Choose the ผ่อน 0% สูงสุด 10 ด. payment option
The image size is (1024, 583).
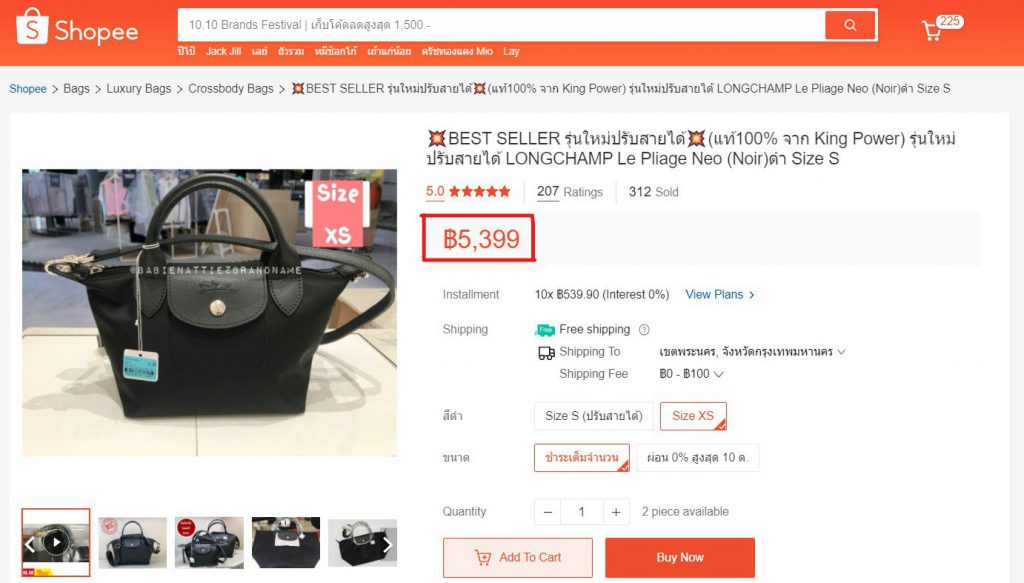point(697,458)
